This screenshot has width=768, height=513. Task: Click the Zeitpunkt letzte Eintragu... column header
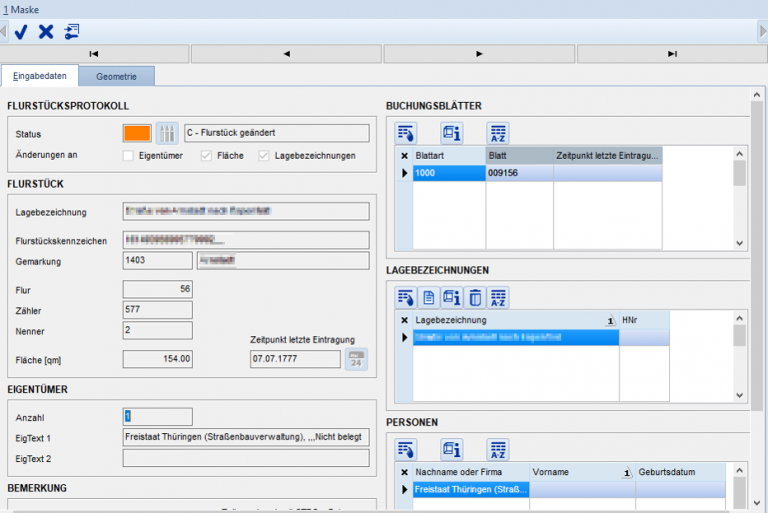pos(608,156)
